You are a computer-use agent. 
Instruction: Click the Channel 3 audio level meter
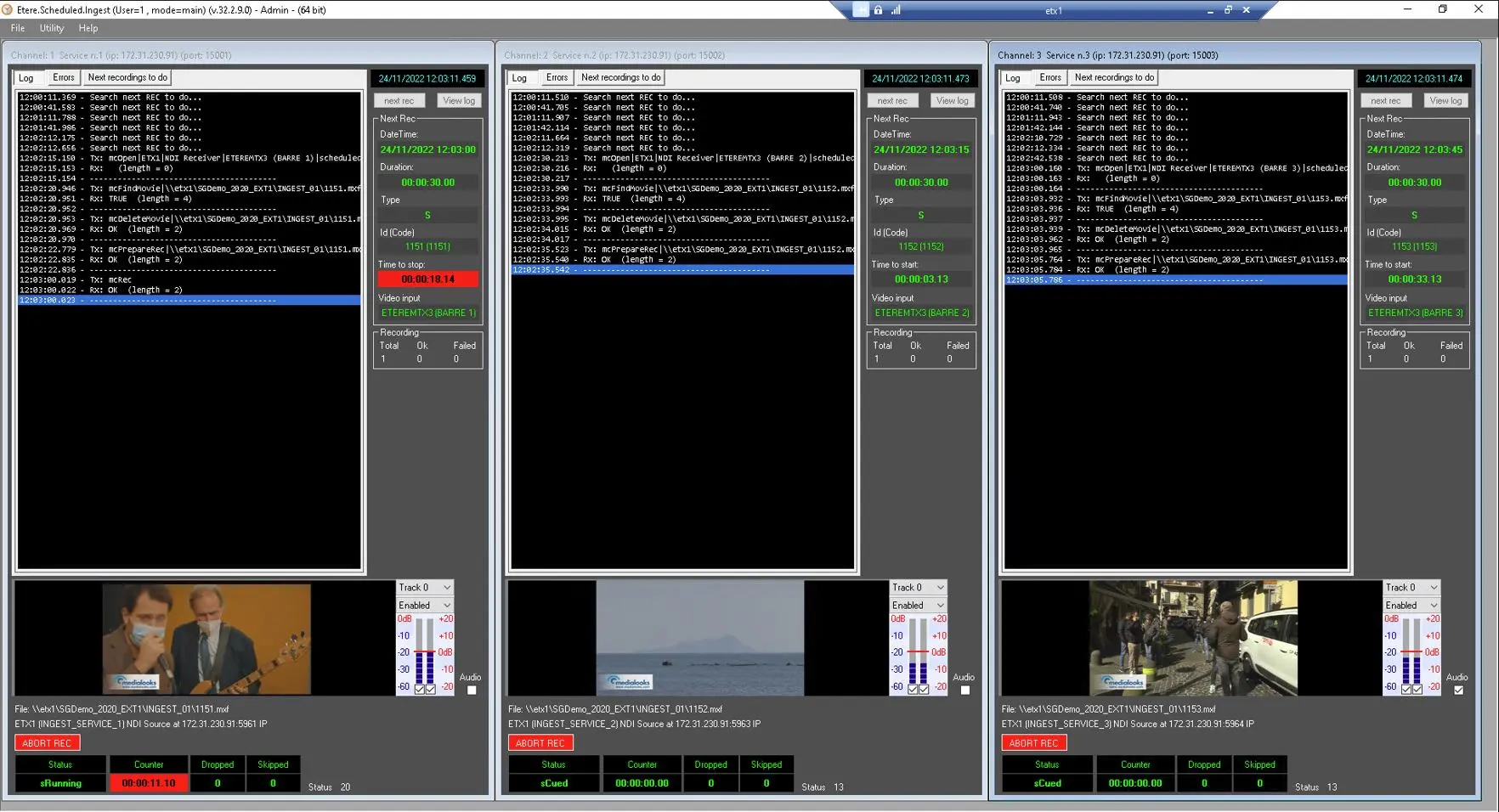[x=1411, y=651]
